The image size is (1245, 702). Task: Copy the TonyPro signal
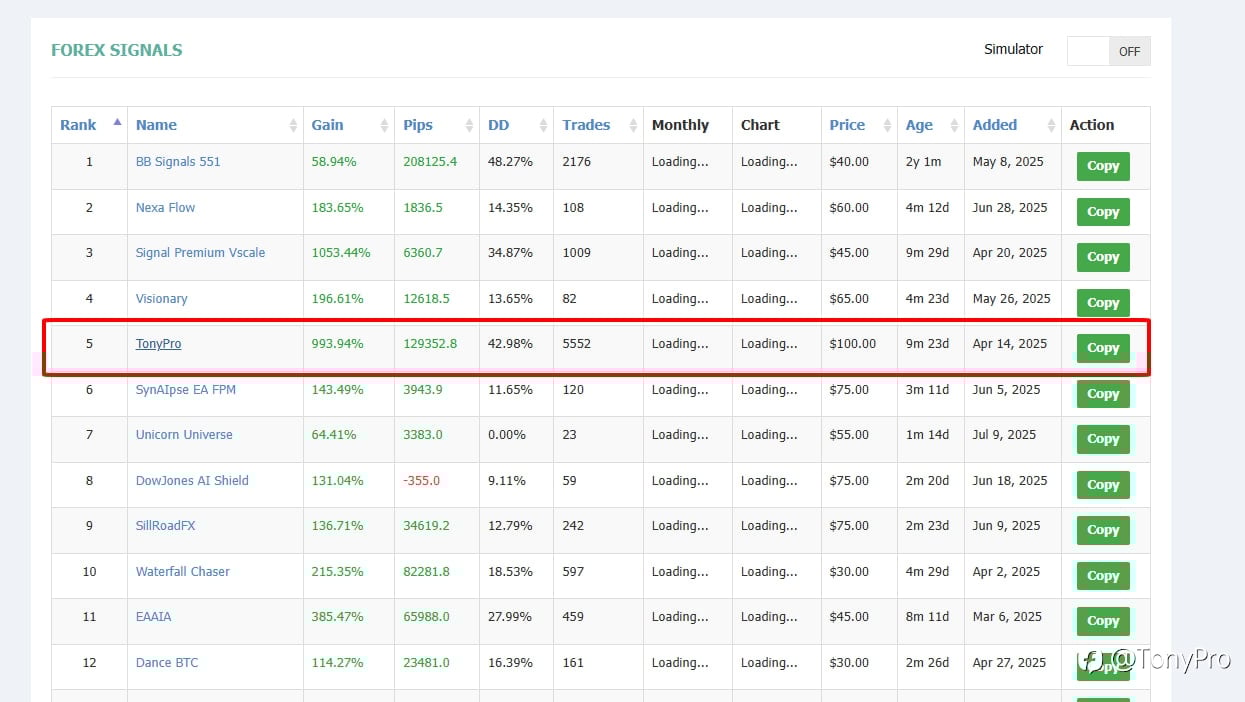(x=1103, y=348)
